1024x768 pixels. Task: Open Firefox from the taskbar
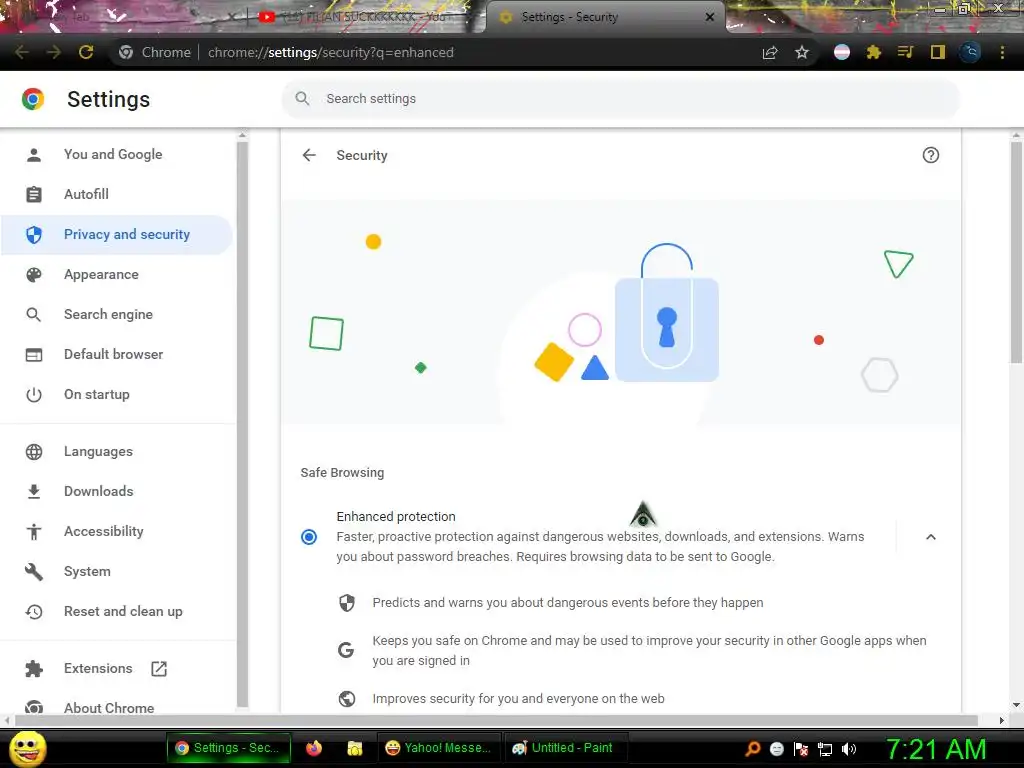(x=314, y=748)
